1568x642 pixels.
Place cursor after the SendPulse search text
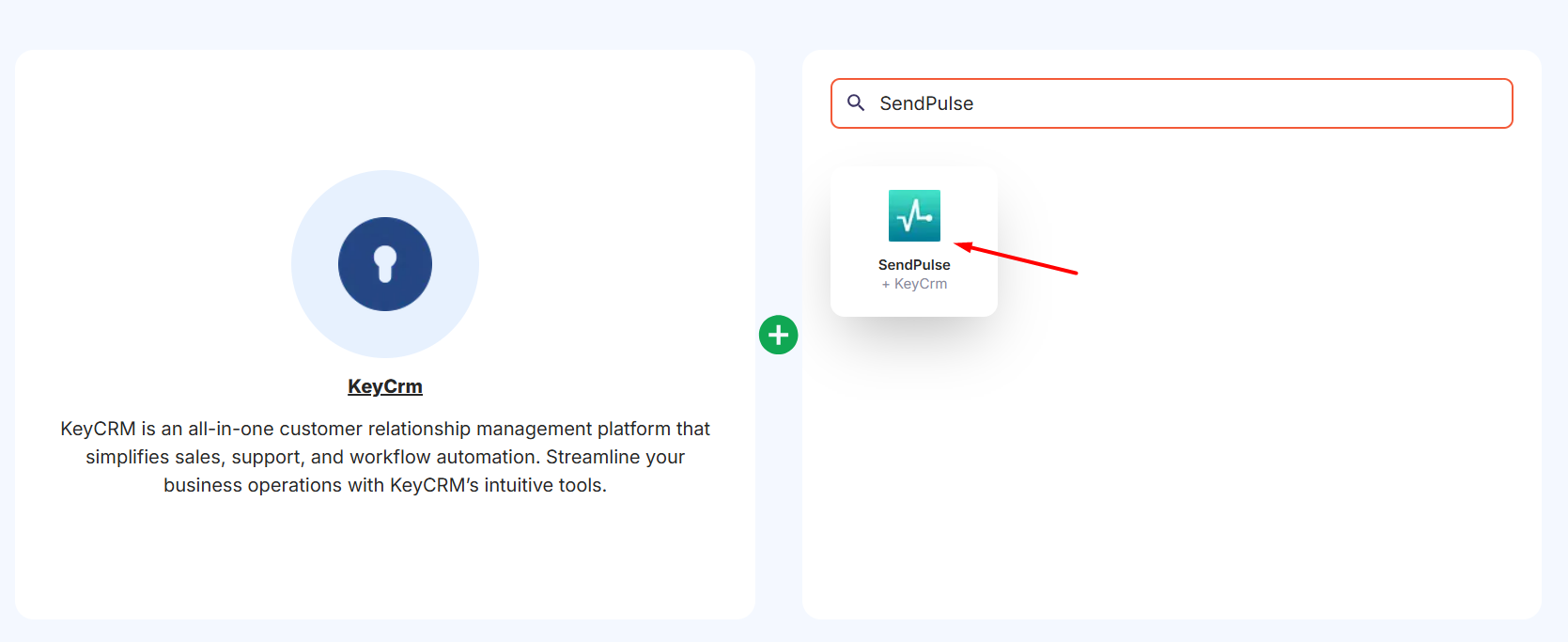click(x=975, y=103)
